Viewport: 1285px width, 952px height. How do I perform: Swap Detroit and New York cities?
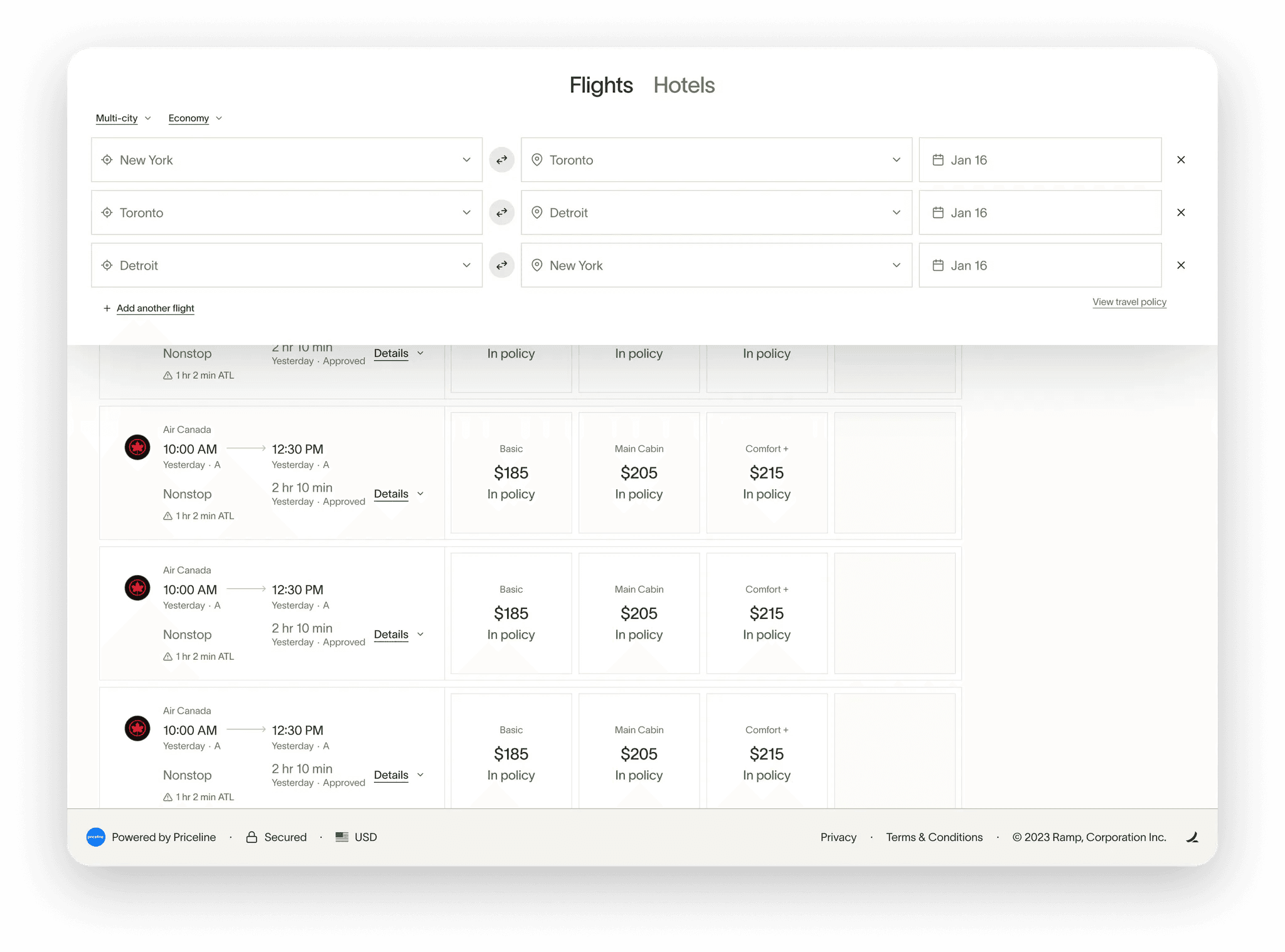[501, 265]
